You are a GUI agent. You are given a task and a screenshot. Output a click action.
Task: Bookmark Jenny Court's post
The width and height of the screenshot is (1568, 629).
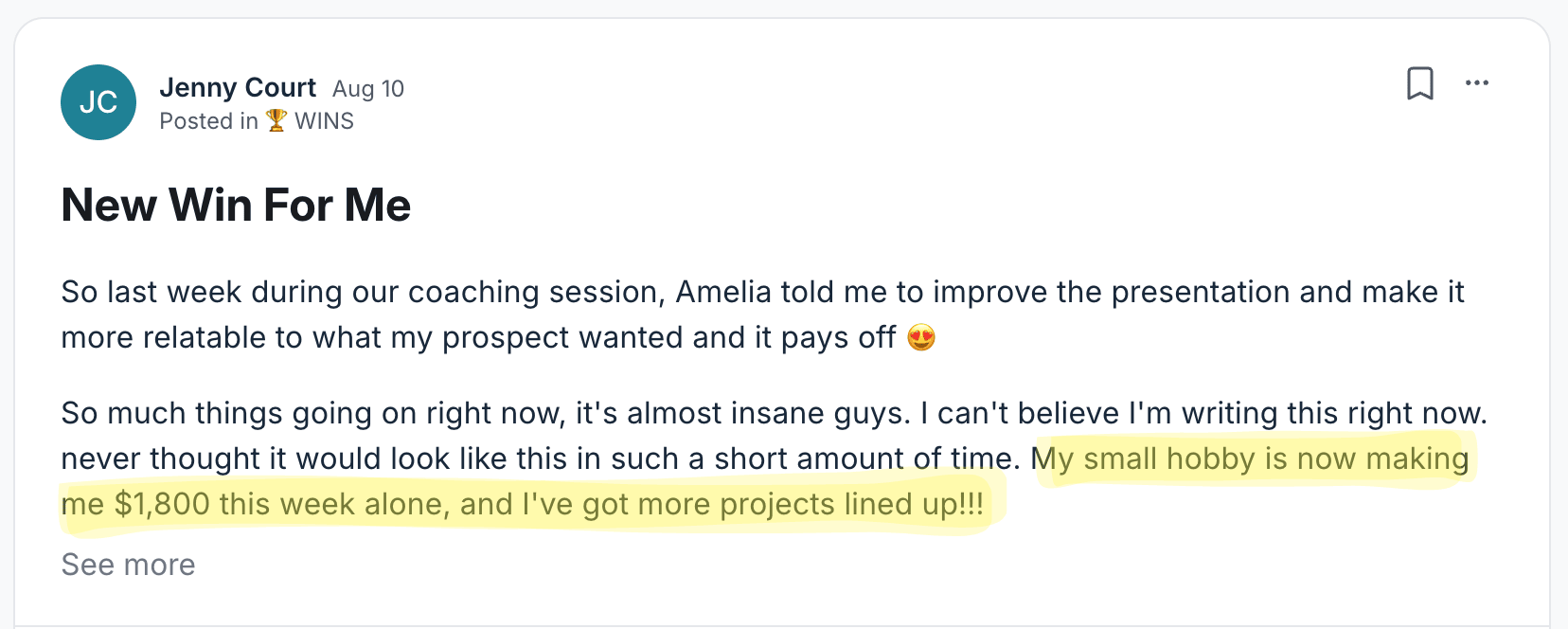(x=1419, y=83)
